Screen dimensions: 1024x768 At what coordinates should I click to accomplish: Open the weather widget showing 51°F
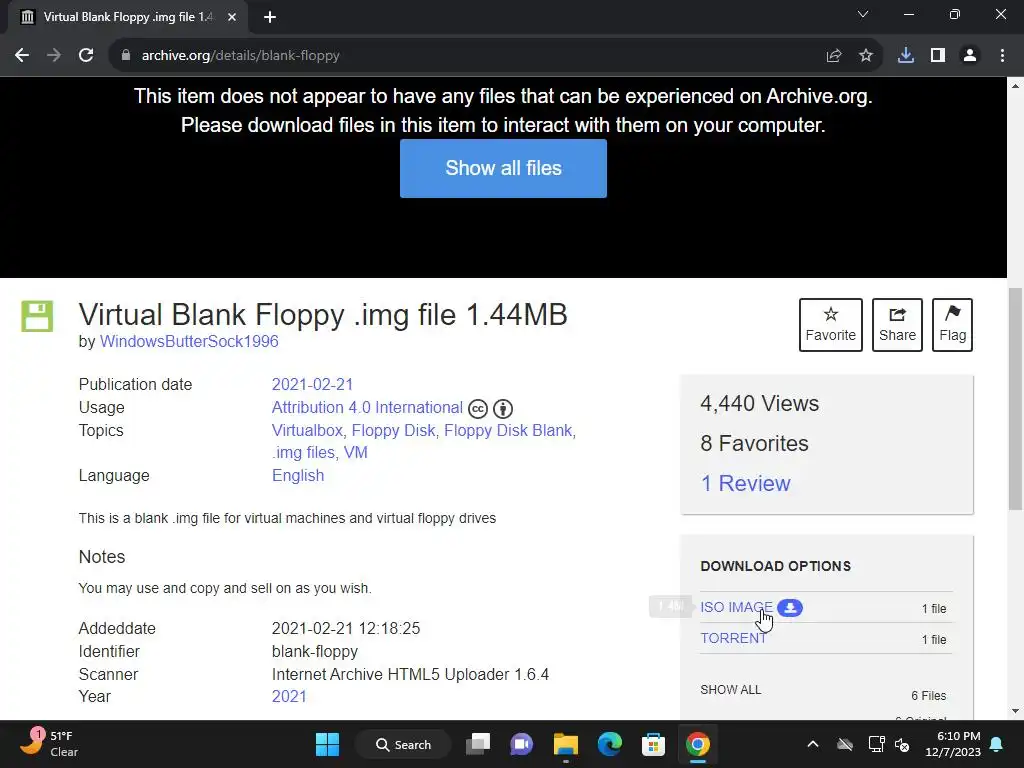click(x=49, y=744)
